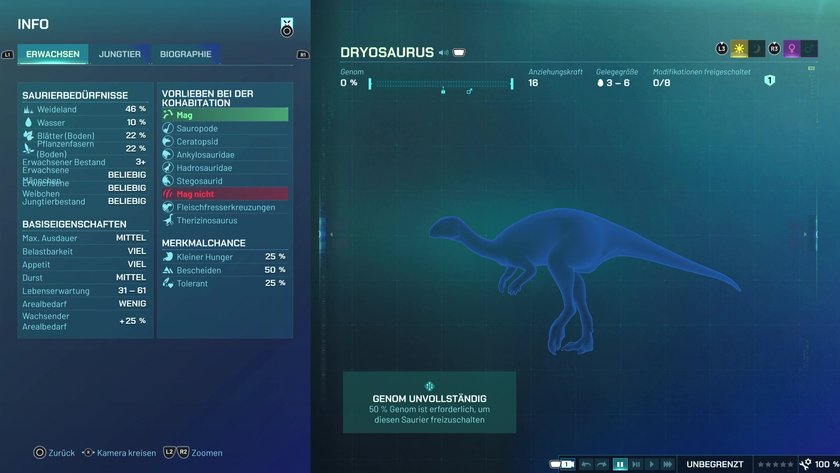
Task: Pause the game with the pause button
Action: (620, 464)
